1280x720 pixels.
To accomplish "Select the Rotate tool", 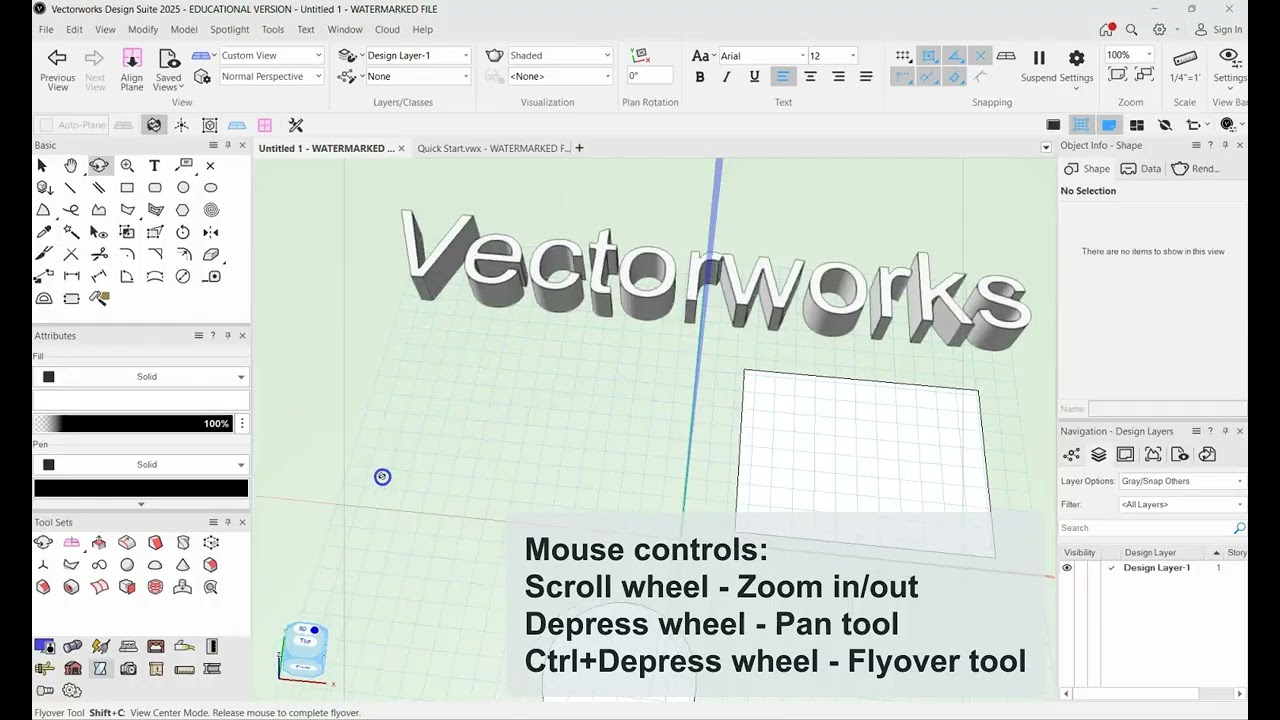I will (183, 232).
